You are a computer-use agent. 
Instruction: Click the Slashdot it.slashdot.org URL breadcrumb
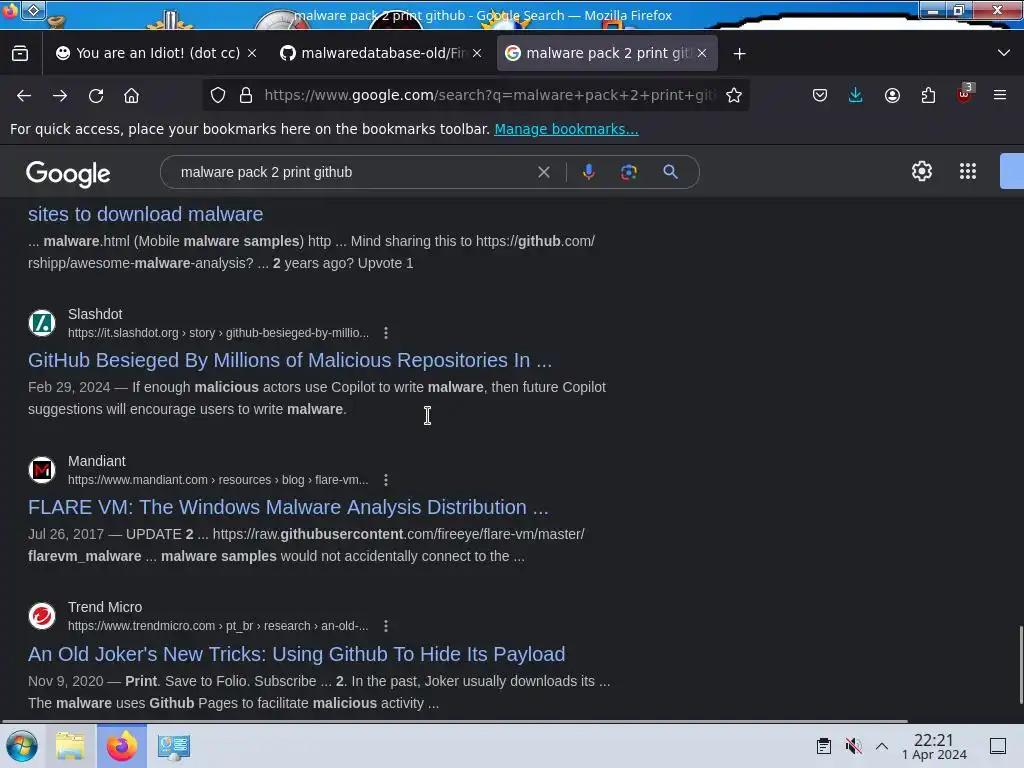(x=218, y=333)
